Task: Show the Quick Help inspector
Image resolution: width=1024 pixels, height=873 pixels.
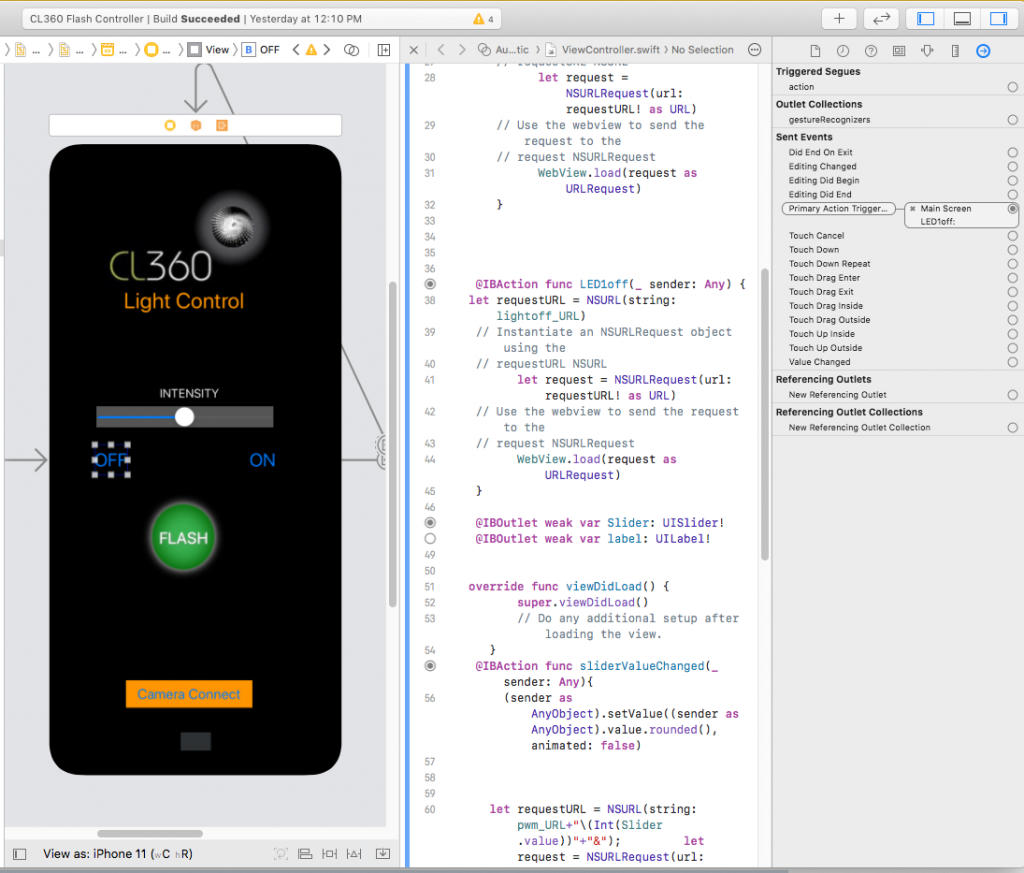Action: [x=871, y=51]
